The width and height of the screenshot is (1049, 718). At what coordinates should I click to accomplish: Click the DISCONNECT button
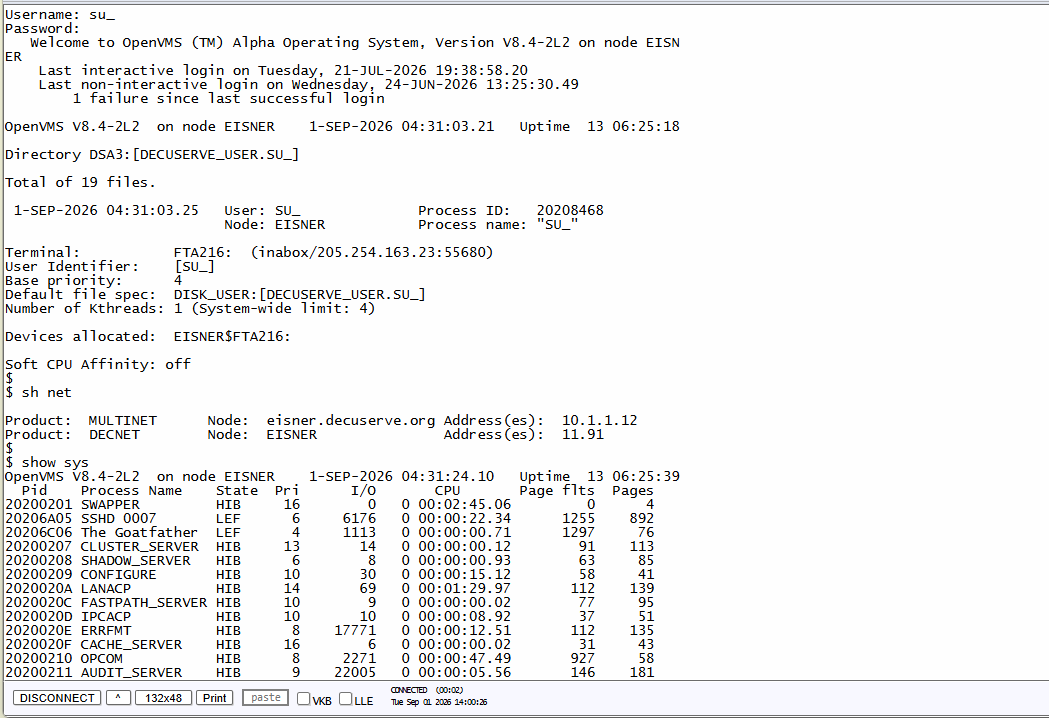pyautogui.click(x=57, y=698)
